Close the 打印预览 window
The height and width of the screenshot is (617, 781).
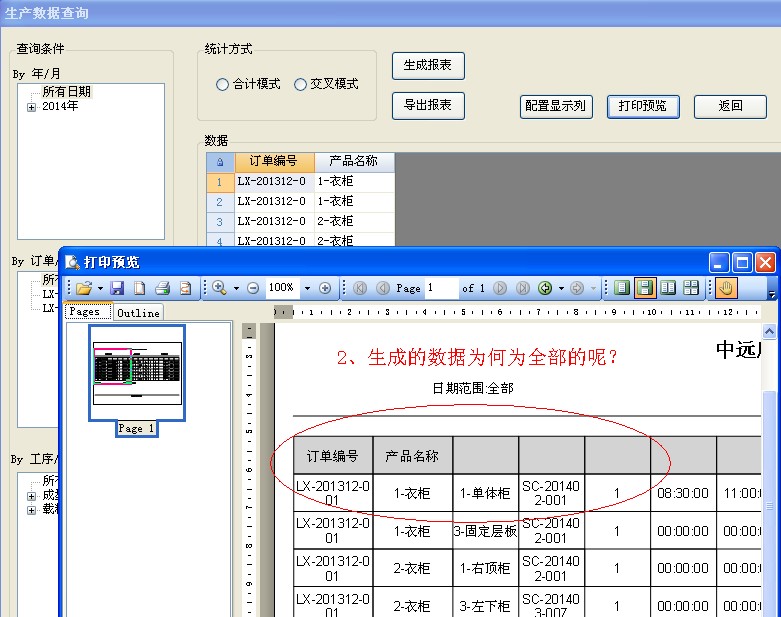pyautogui.click(x=765, y=262)
